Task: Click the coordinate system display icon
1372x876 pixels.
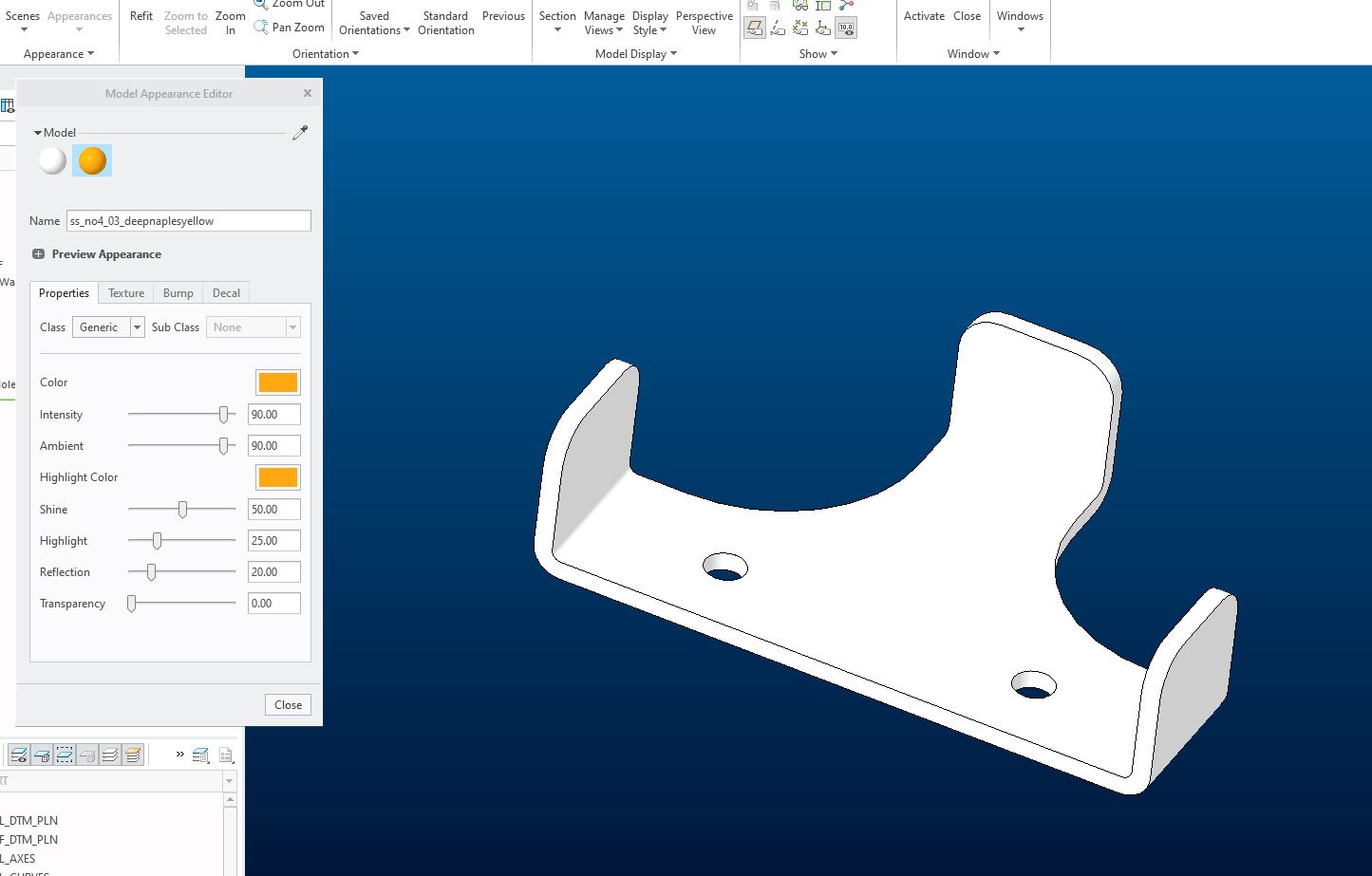Action: tap(823, 27)
